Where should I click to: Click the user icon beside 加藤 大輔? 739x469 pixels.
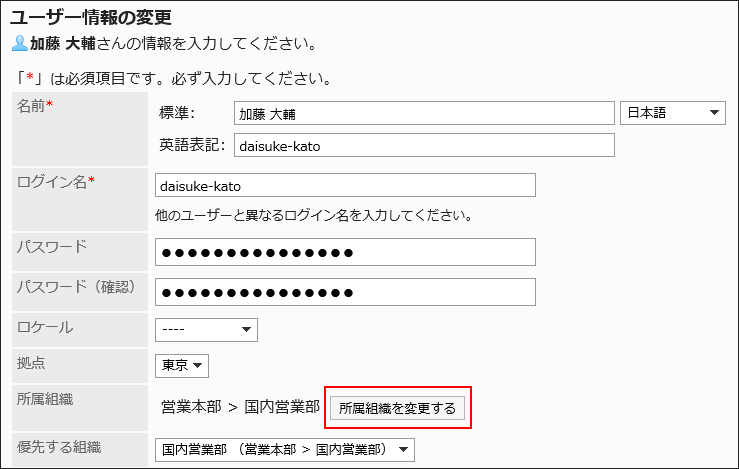point(19,43)
